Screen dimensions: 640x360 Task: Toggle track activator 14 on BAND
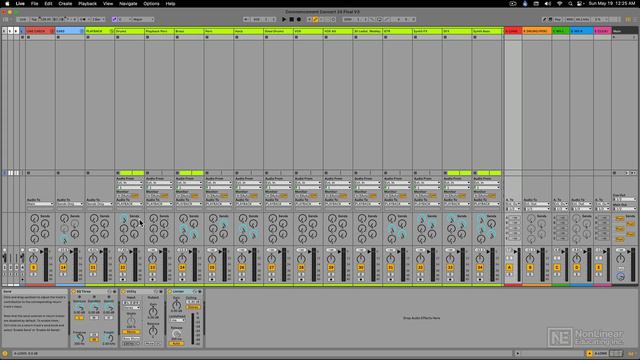[63, 267]
